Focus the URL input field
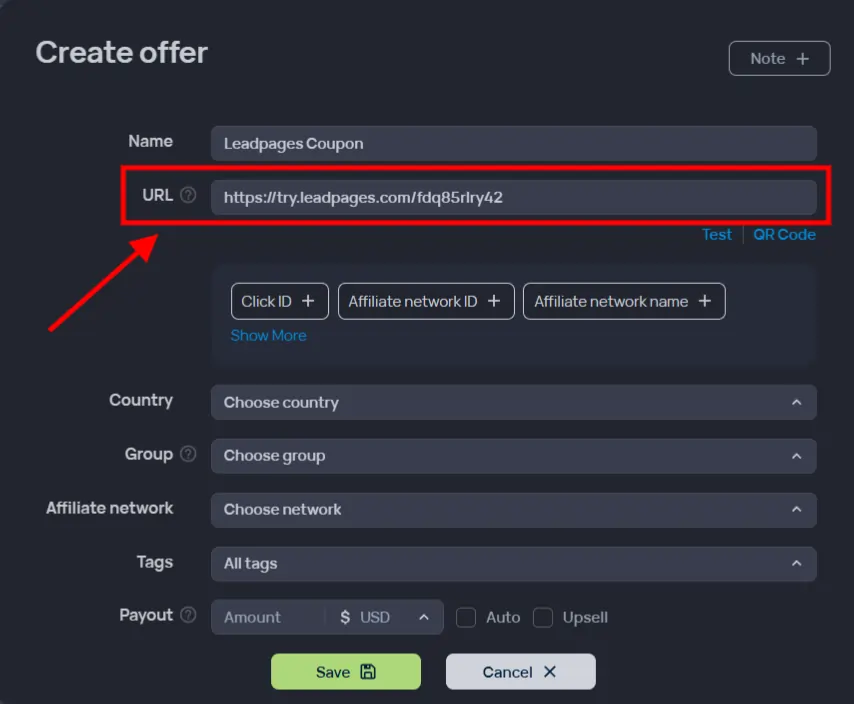 point(514,198)
